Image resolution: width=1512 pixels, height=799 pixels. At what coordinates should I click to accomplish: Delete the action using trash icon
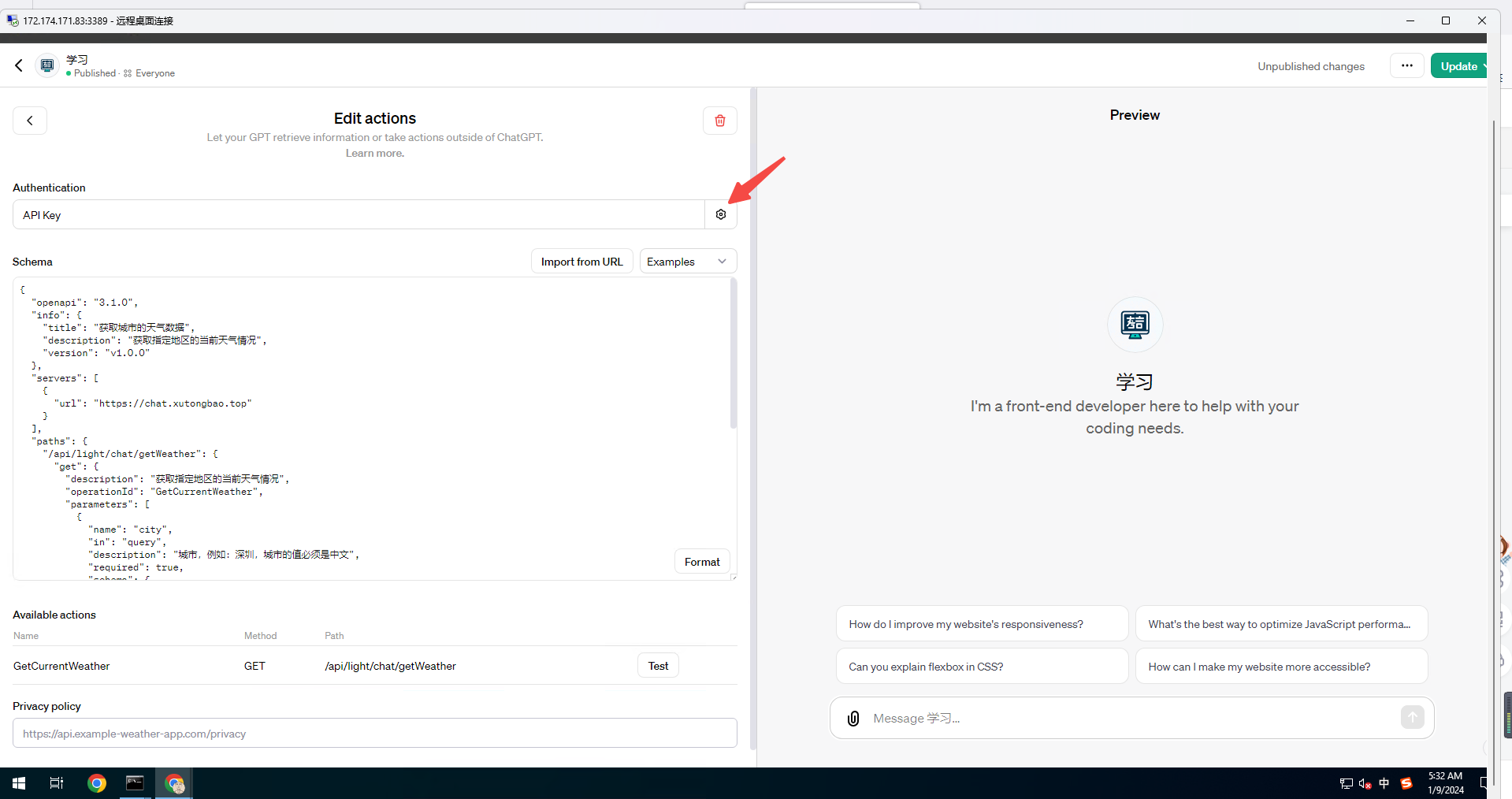click(x=719, y=121)
